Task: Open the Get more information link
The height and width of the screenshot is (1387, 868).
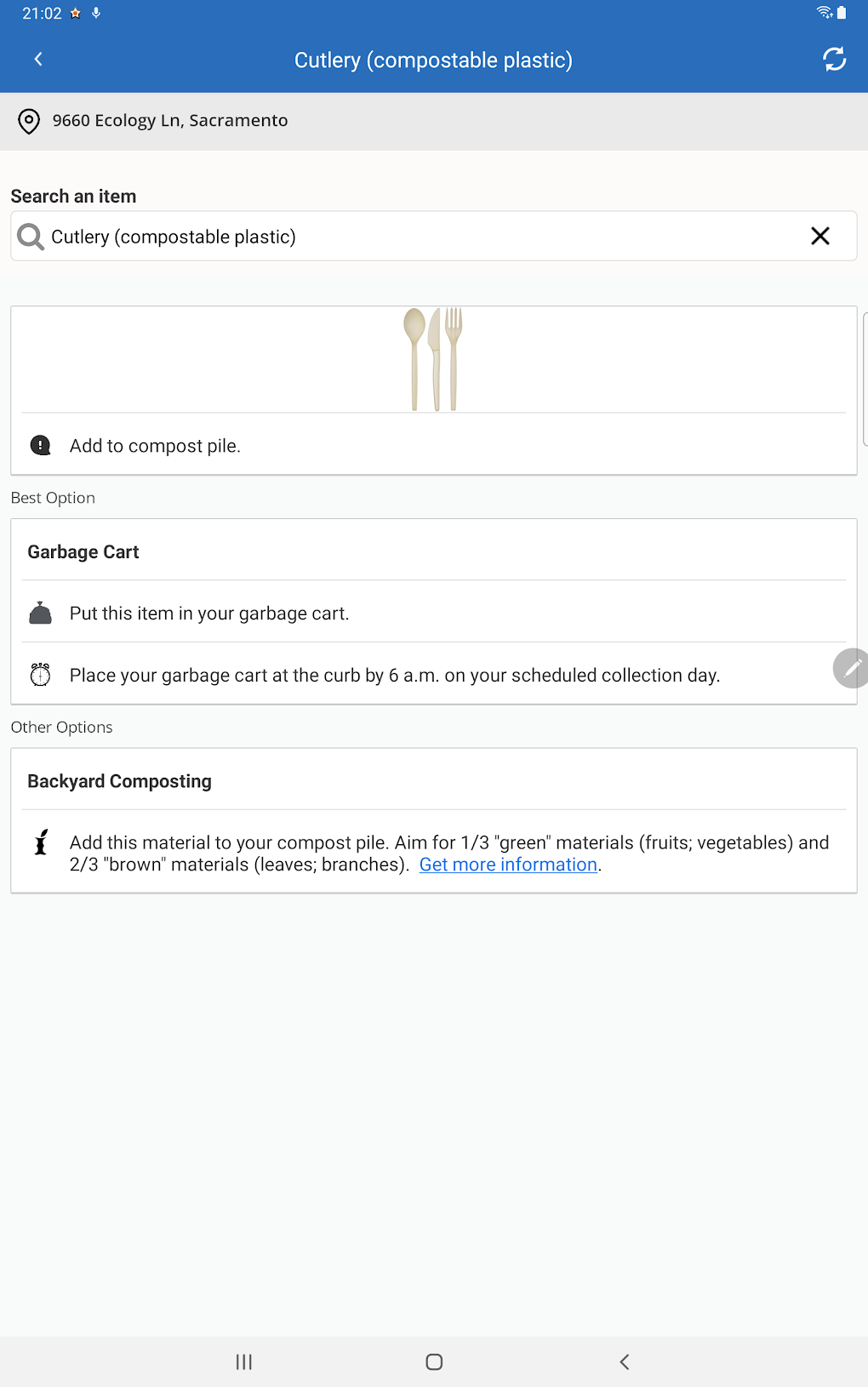Action: point(507,864)
